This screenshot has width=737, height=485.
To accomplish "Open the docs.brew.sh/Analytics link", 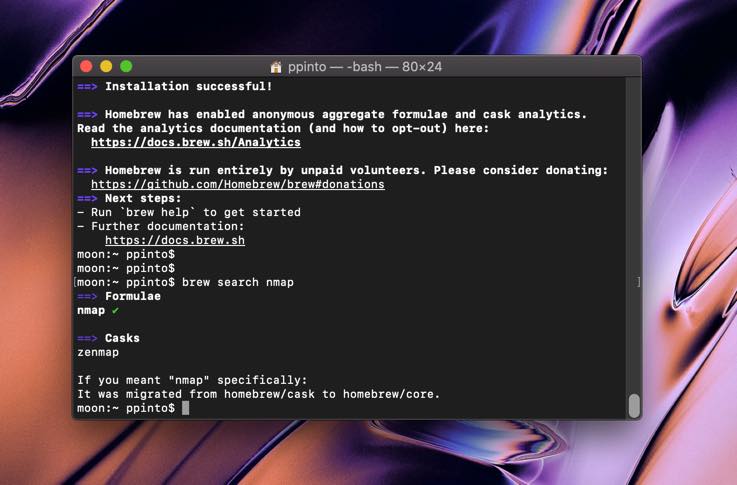I will pyautogui.click(x=195, y=142).
